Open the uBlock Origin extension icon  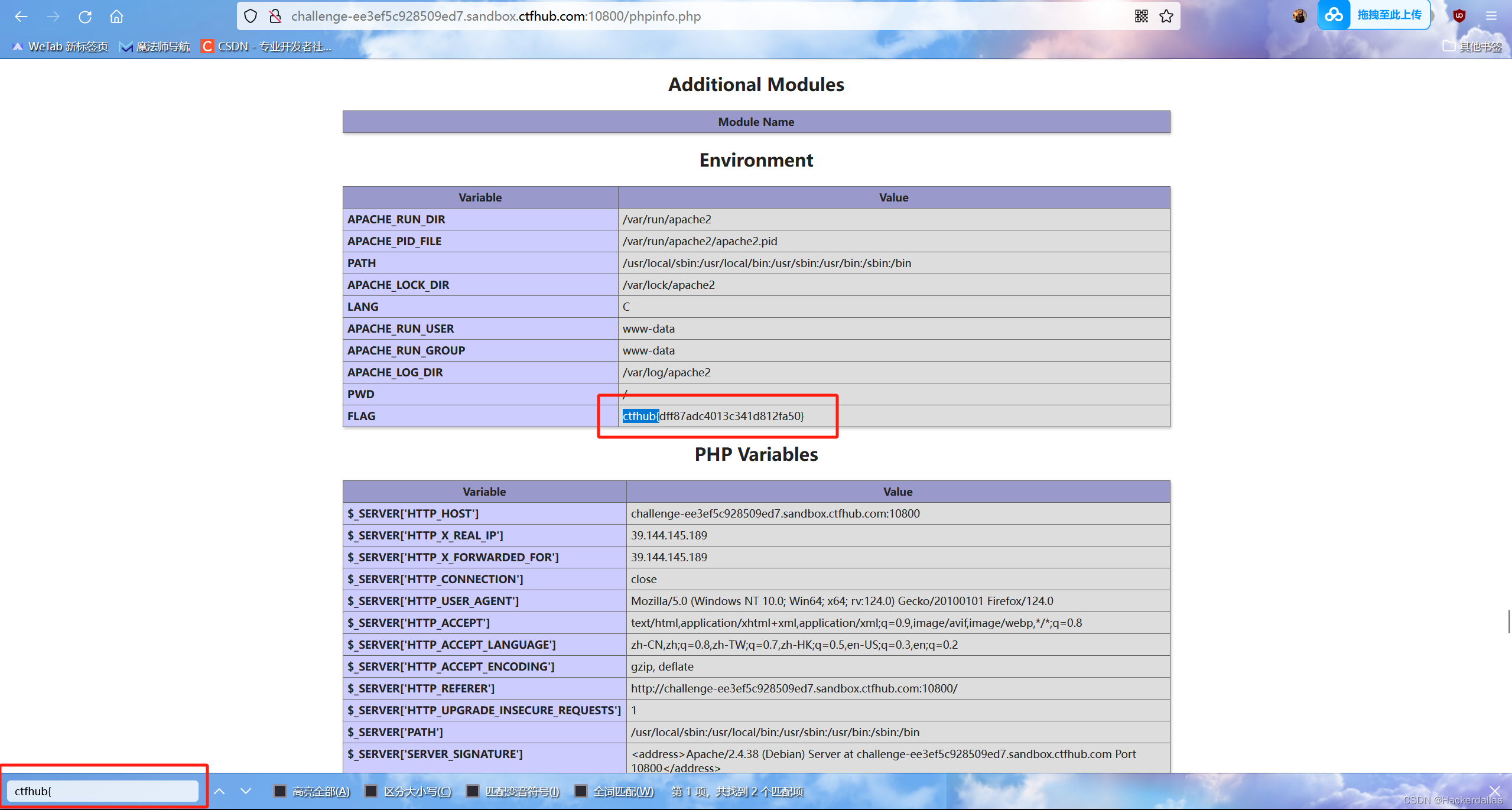point(1459,16)
